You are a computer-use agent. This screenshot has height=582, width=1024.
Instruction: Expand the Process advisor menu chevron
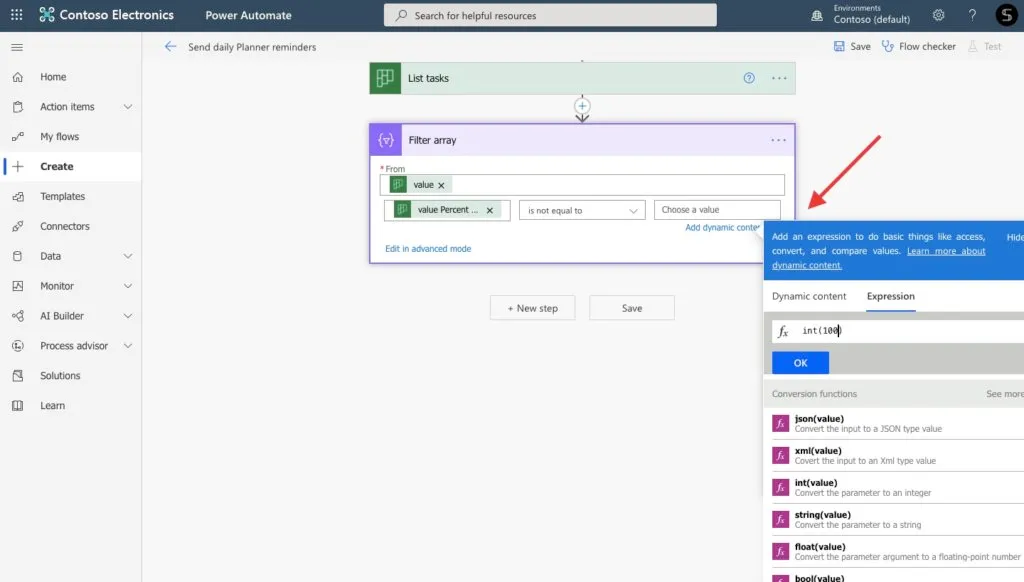click(x=128, y=346)
